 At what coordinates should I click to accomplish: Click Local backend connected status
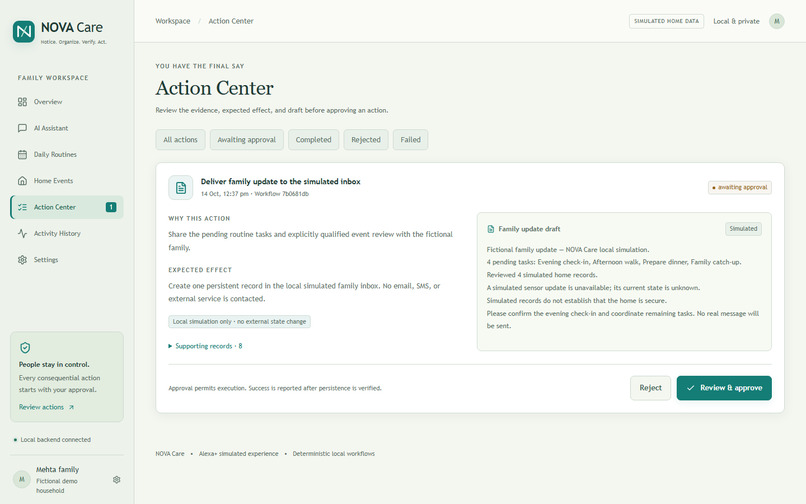click(x=52, y=440)
